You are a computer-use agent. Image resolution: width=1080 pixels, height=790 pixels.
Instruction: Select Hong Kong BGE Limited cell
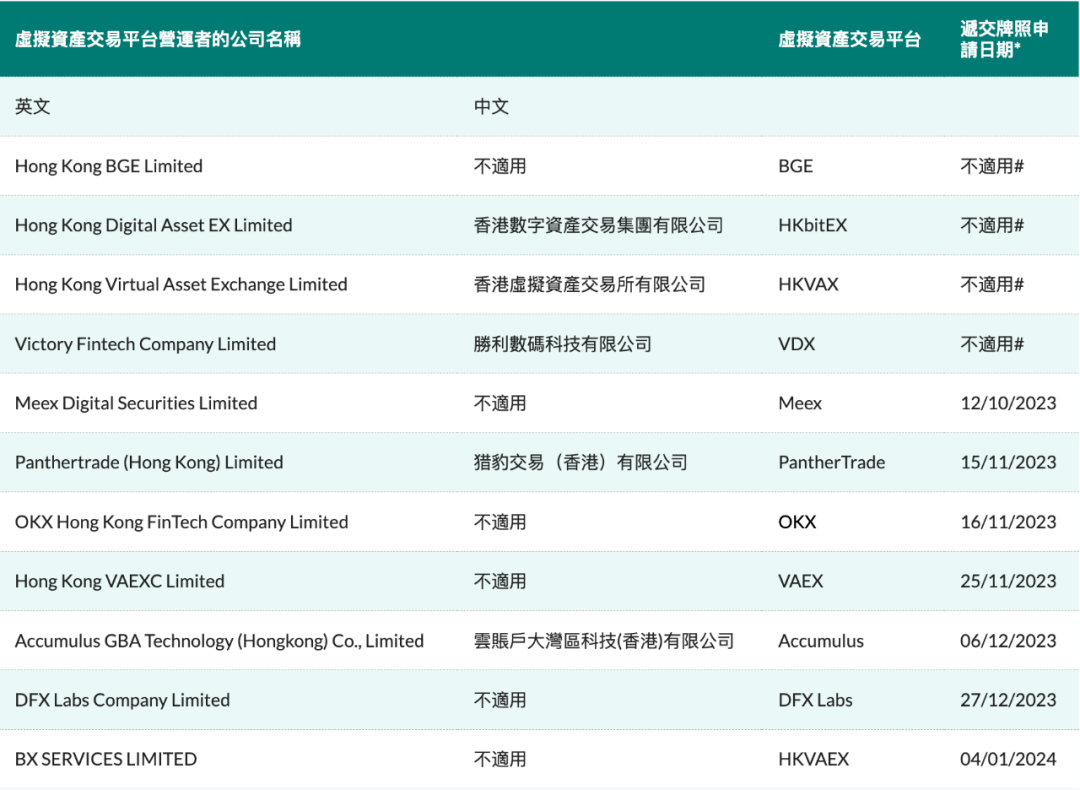point(109,166)
